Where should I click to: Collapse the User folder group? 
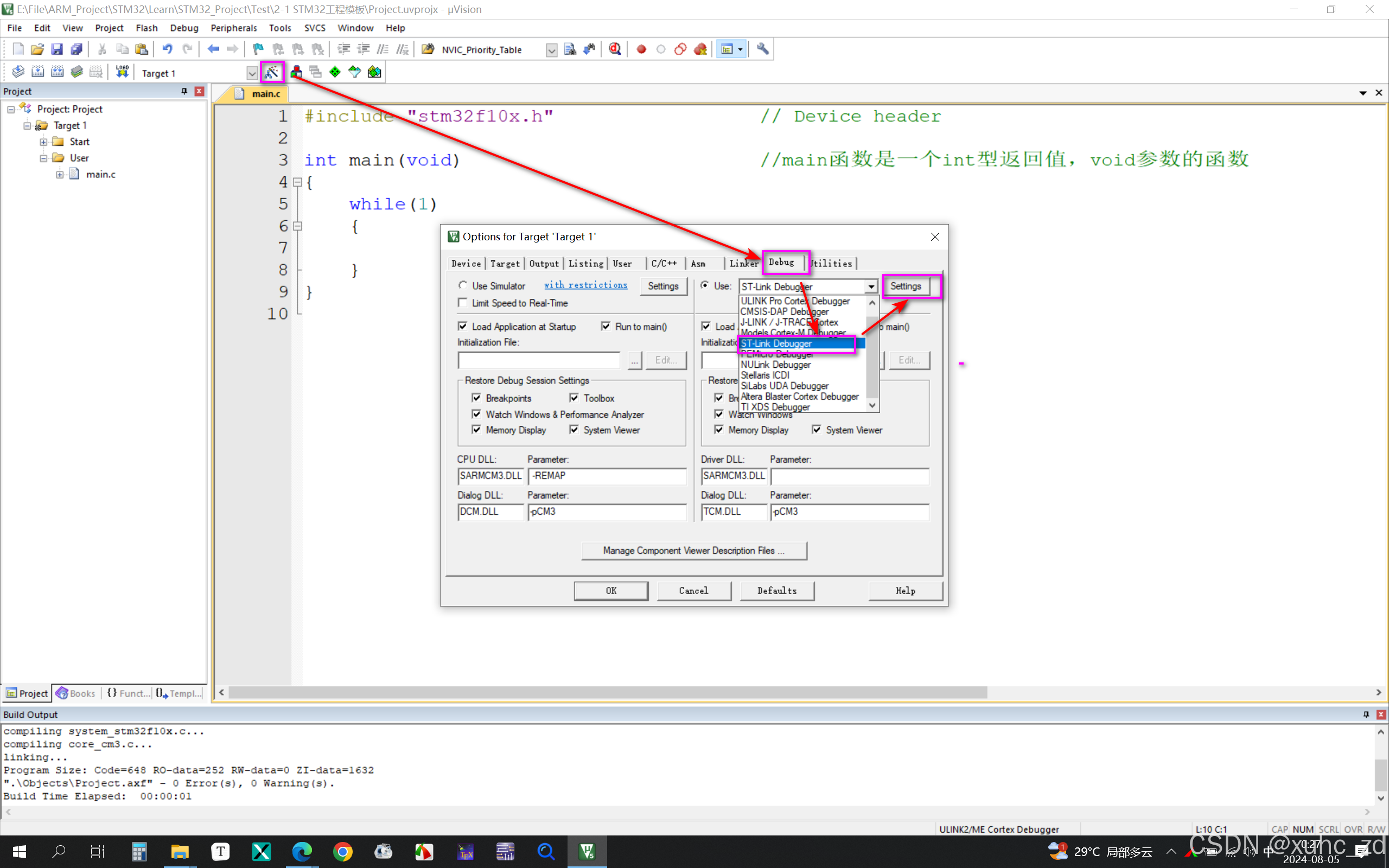coord(43,158)
